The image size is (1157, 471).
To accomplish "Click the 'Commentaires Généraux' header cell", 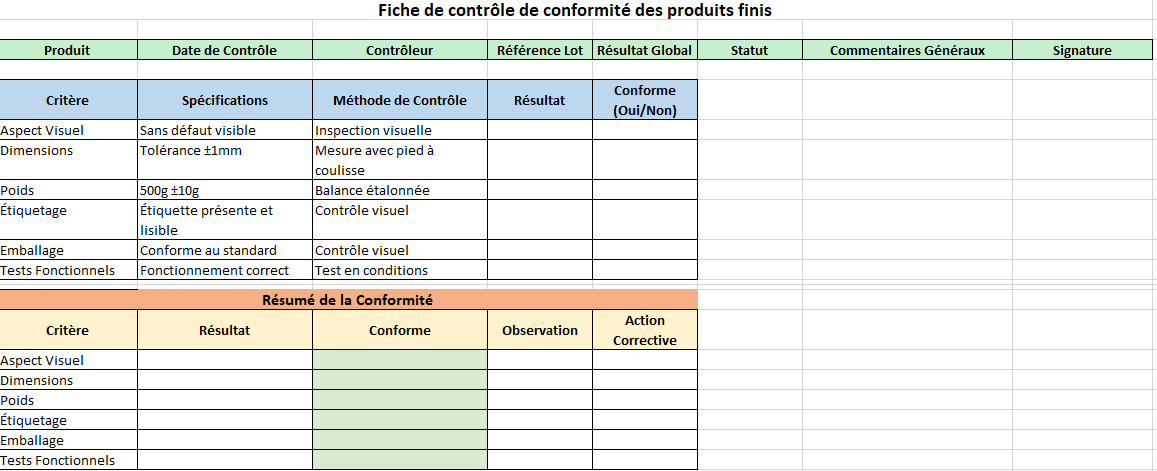I will (907, 50).
